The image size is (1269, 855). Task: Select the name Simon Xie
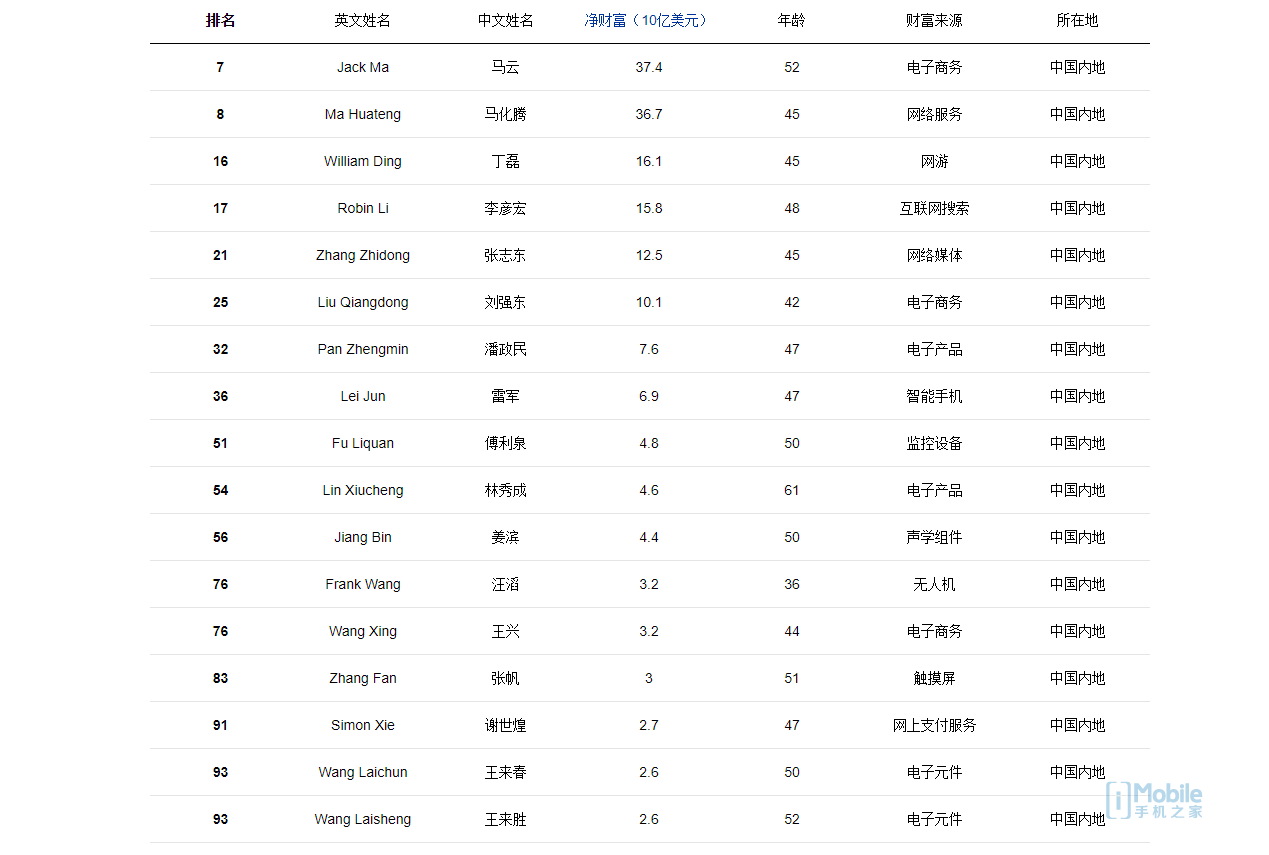pyautogui.click(x=363, y=725)
